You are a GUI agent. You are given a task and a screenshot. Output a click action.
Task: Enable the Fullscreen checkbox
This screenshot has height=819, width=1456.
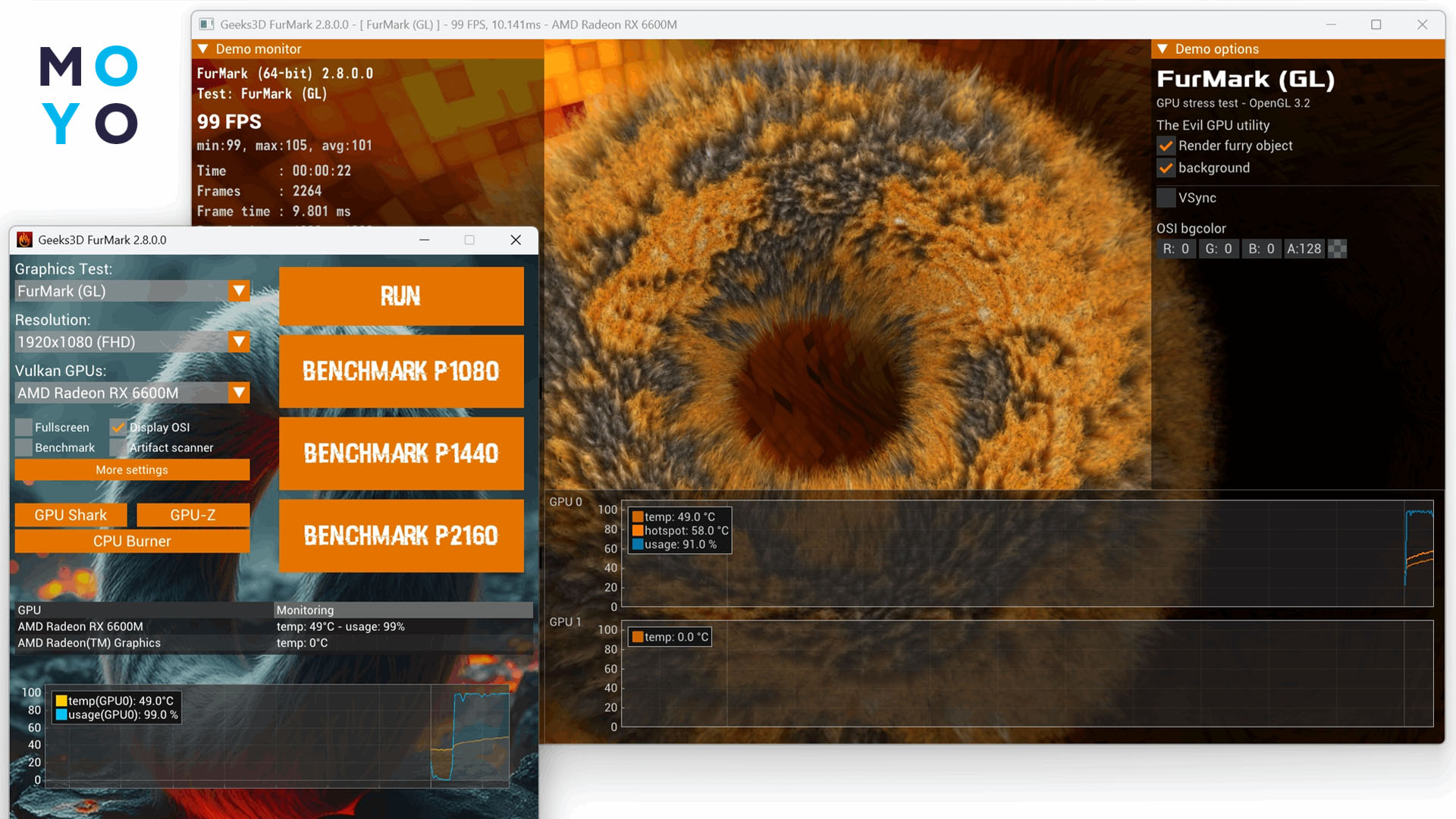click(24, 428)
